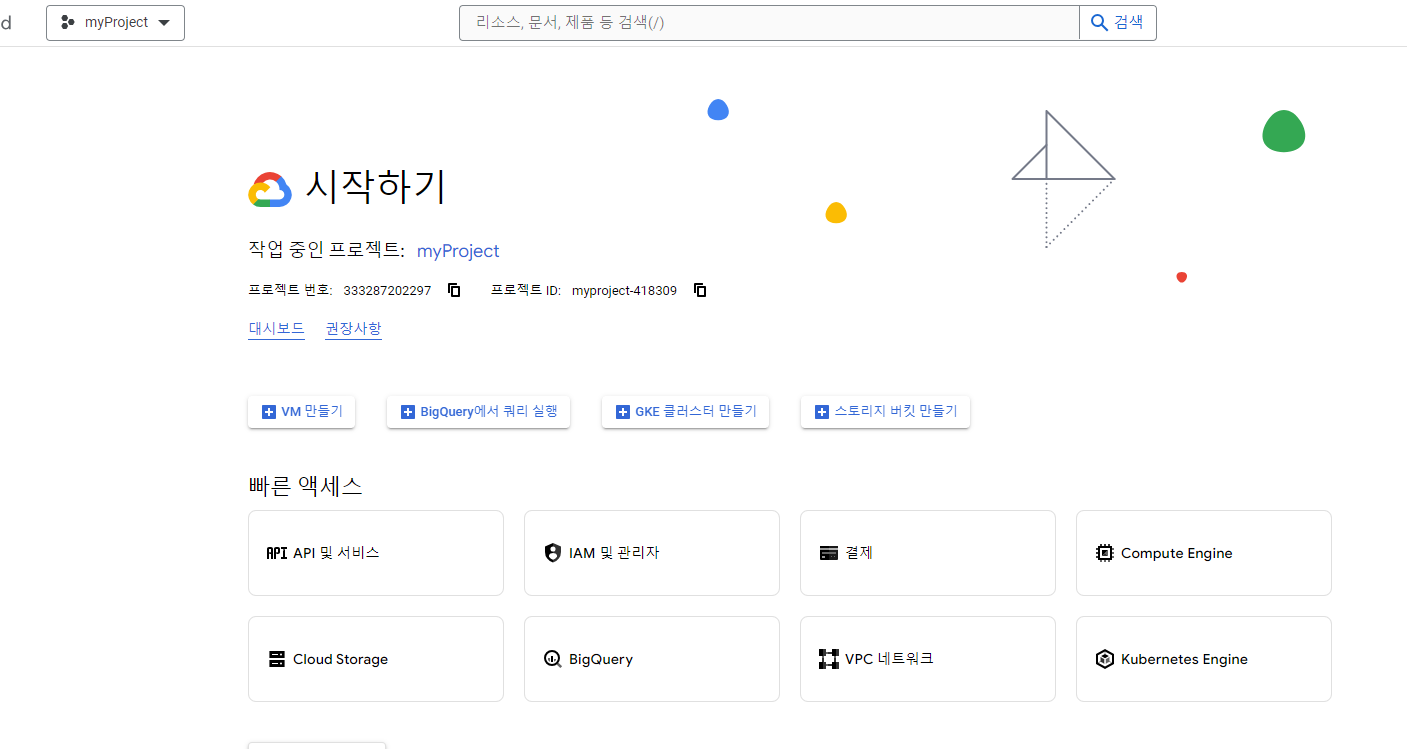Click the 스토리지 버킷 만들기 button
1407x749 pixels.
[885, 411]
